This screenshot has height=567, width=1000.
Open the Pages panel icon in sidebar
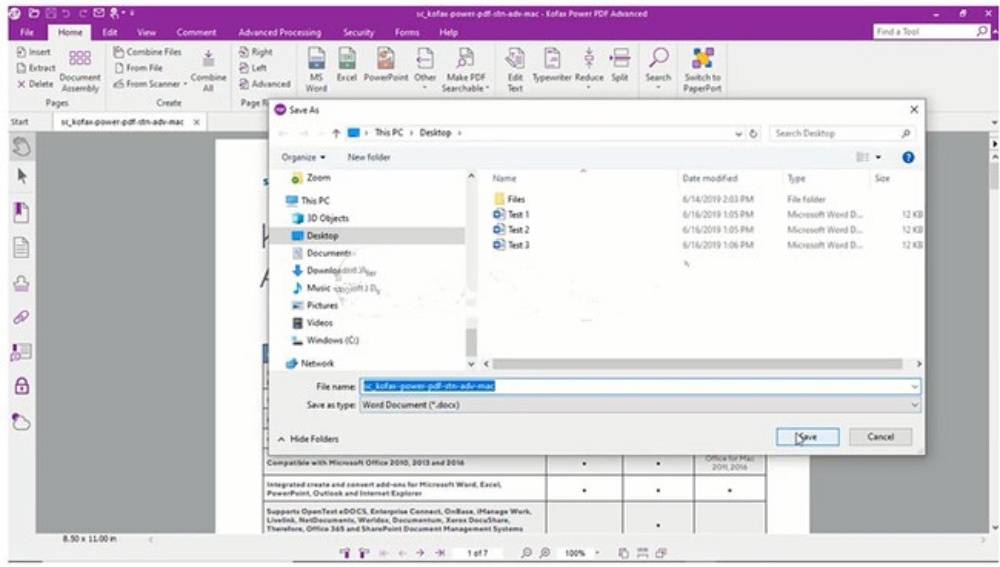coord(21,247)
